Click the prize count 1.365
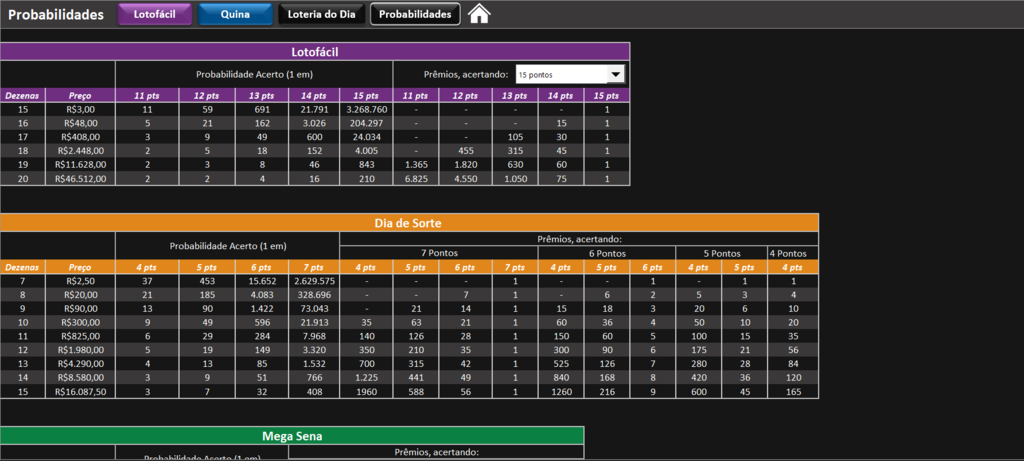1024x461 pixels. click(x=416, y=165)
